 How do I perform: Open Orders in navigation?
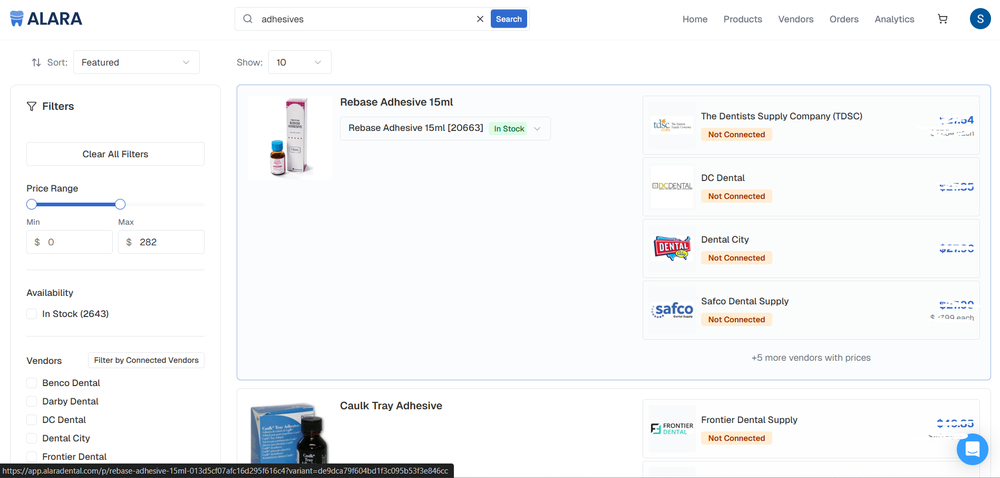pos(844,19)
